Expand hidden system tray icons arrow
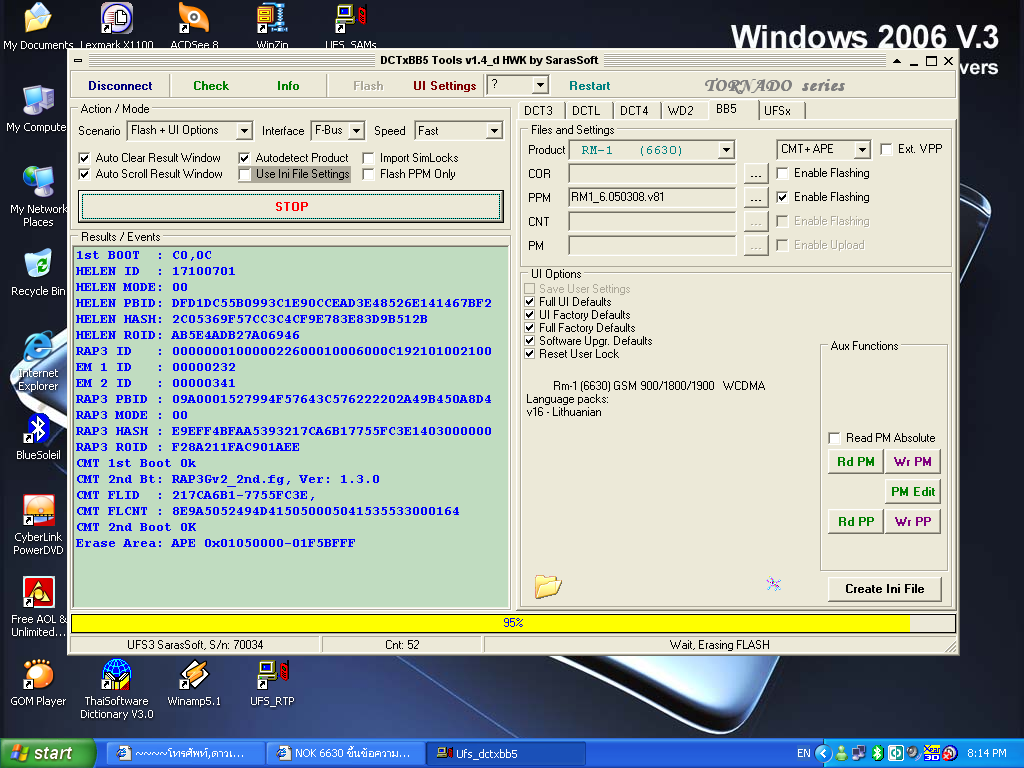This screenshot has height=768, width=1024. (x=823, y=753)
